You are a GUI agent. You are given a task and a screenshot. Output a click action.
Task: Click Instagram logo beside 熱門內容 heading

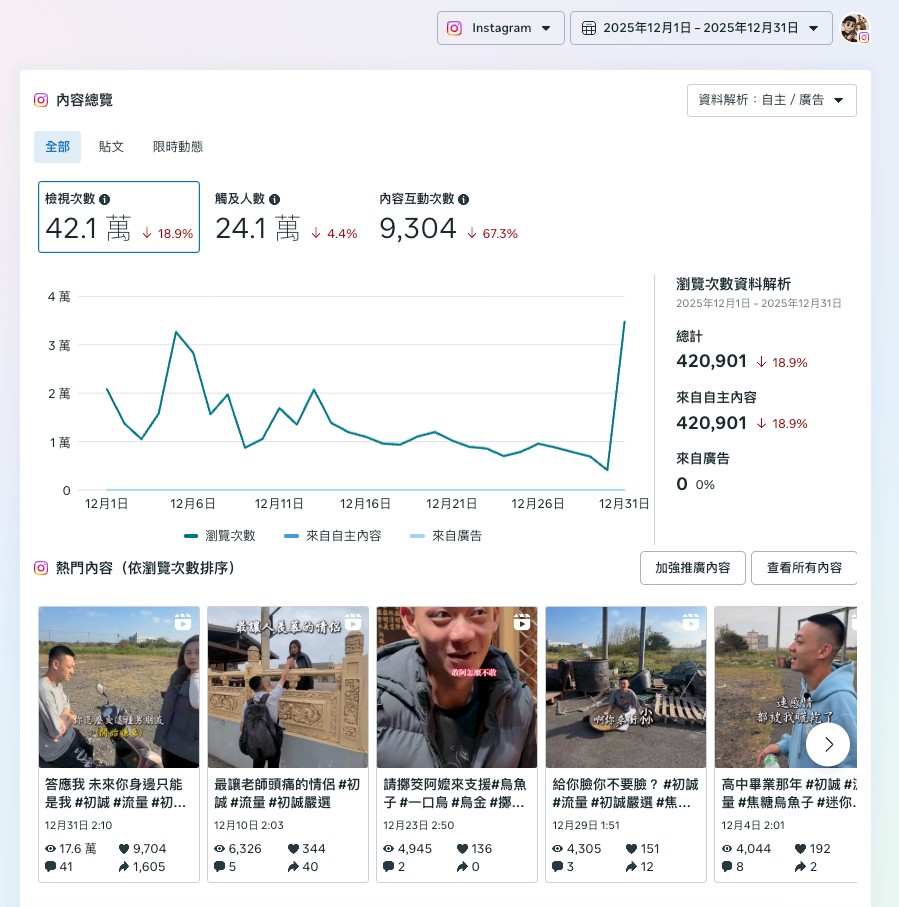point(41,568)
